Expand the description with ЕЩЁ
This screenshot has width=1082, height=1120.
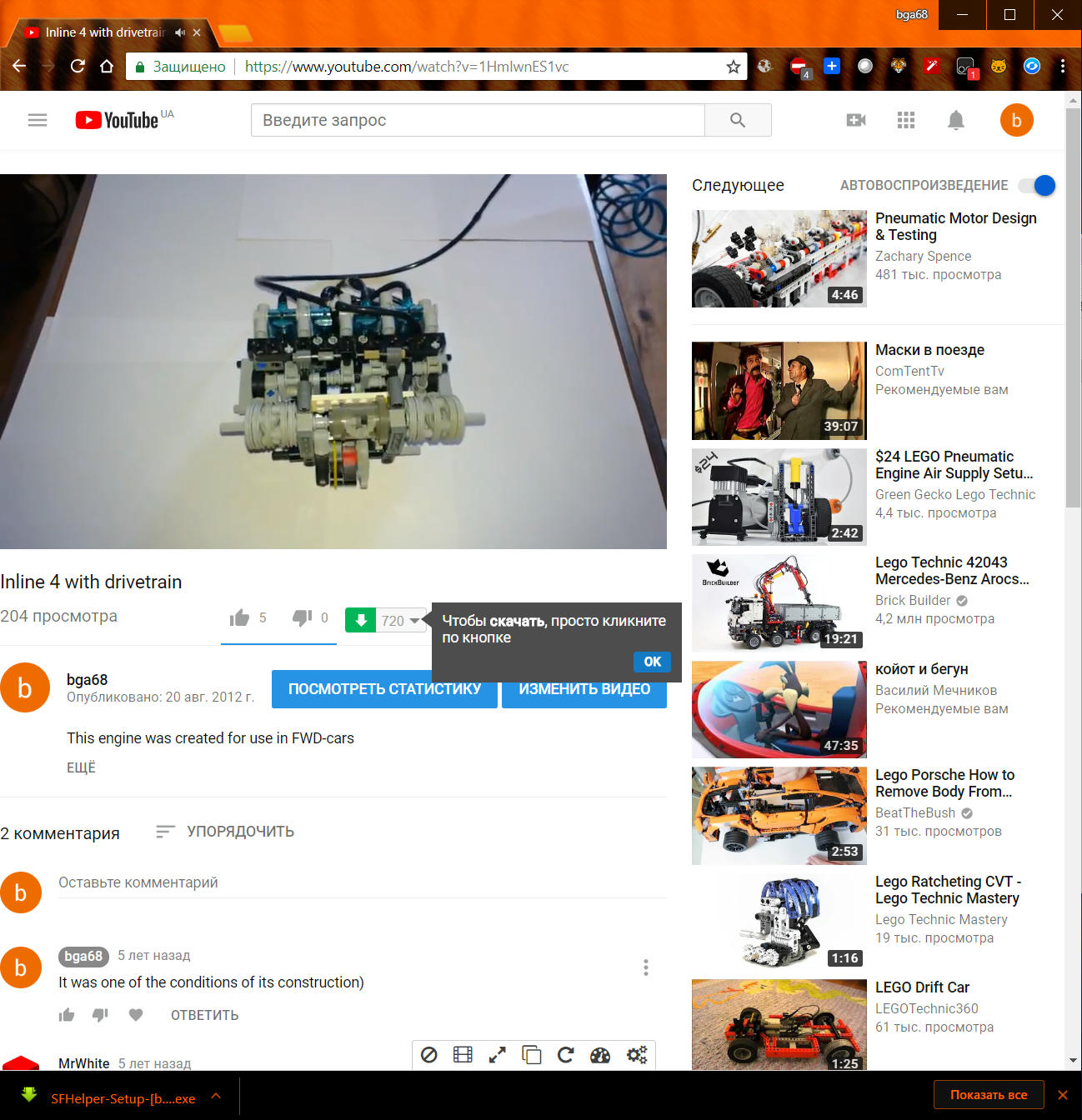point(81,767)
